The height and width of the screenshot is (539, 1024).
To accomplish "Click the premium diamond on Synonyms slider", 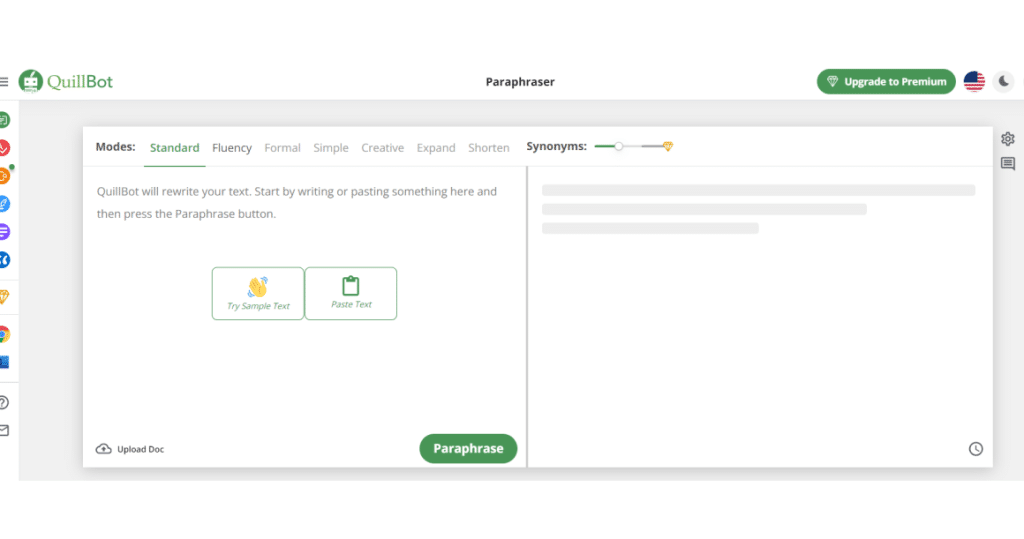I will point(667,146).
